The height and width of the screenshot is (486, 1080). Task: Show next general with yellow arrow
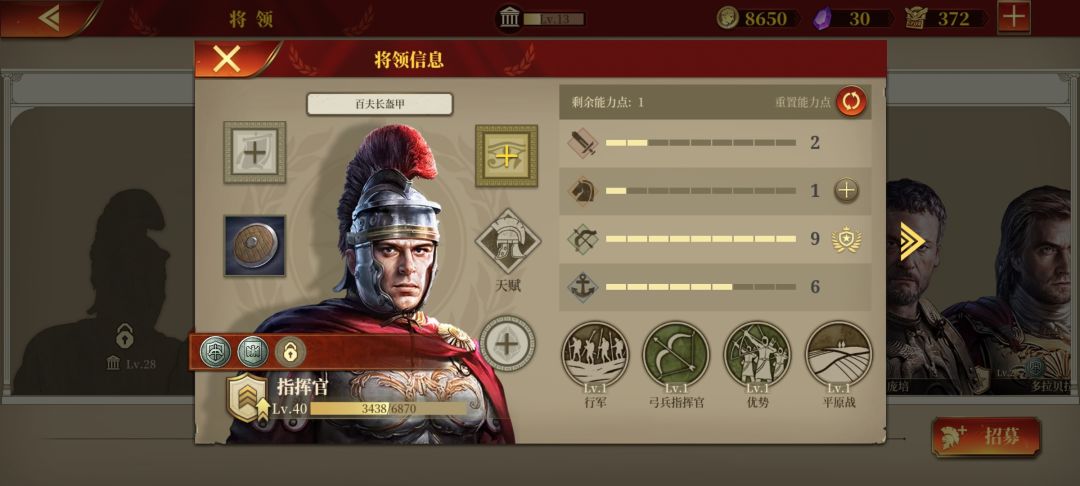point(912,241)
